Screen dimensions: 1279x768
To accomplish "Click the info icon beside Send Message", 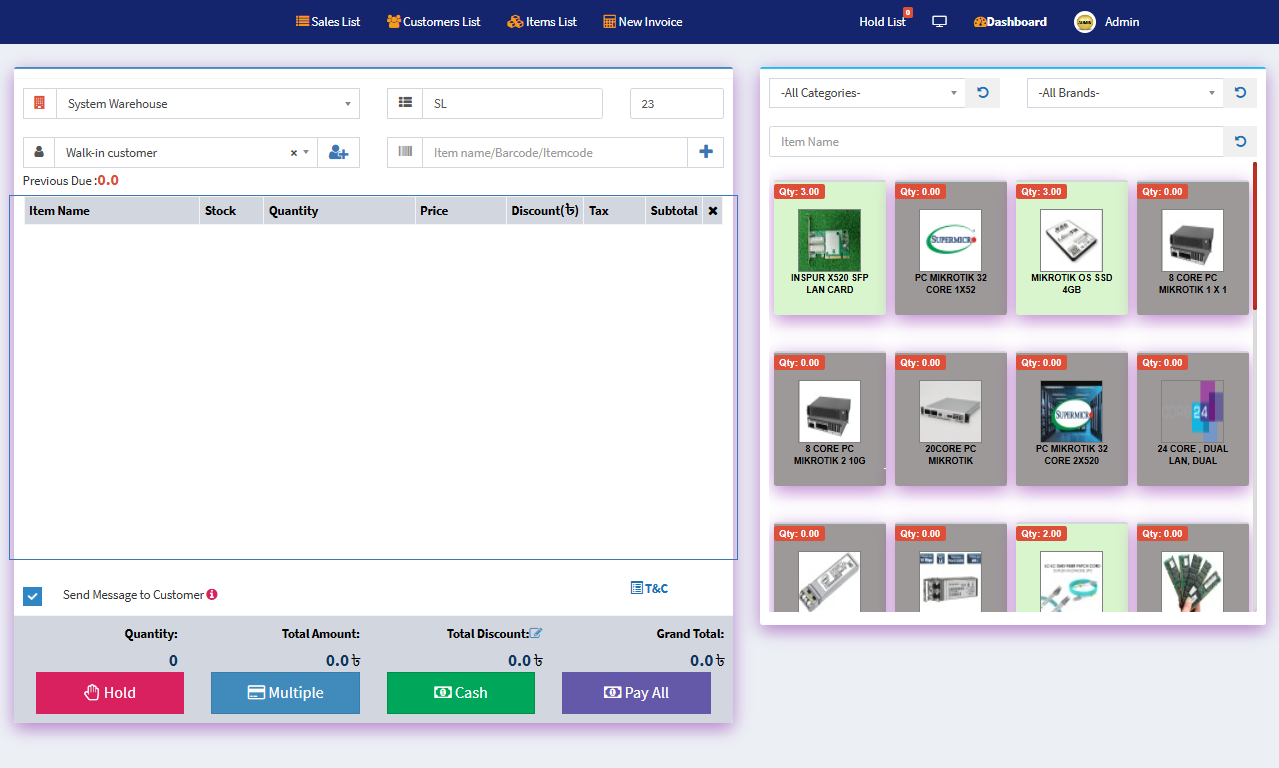I will [x=212, y=595].
